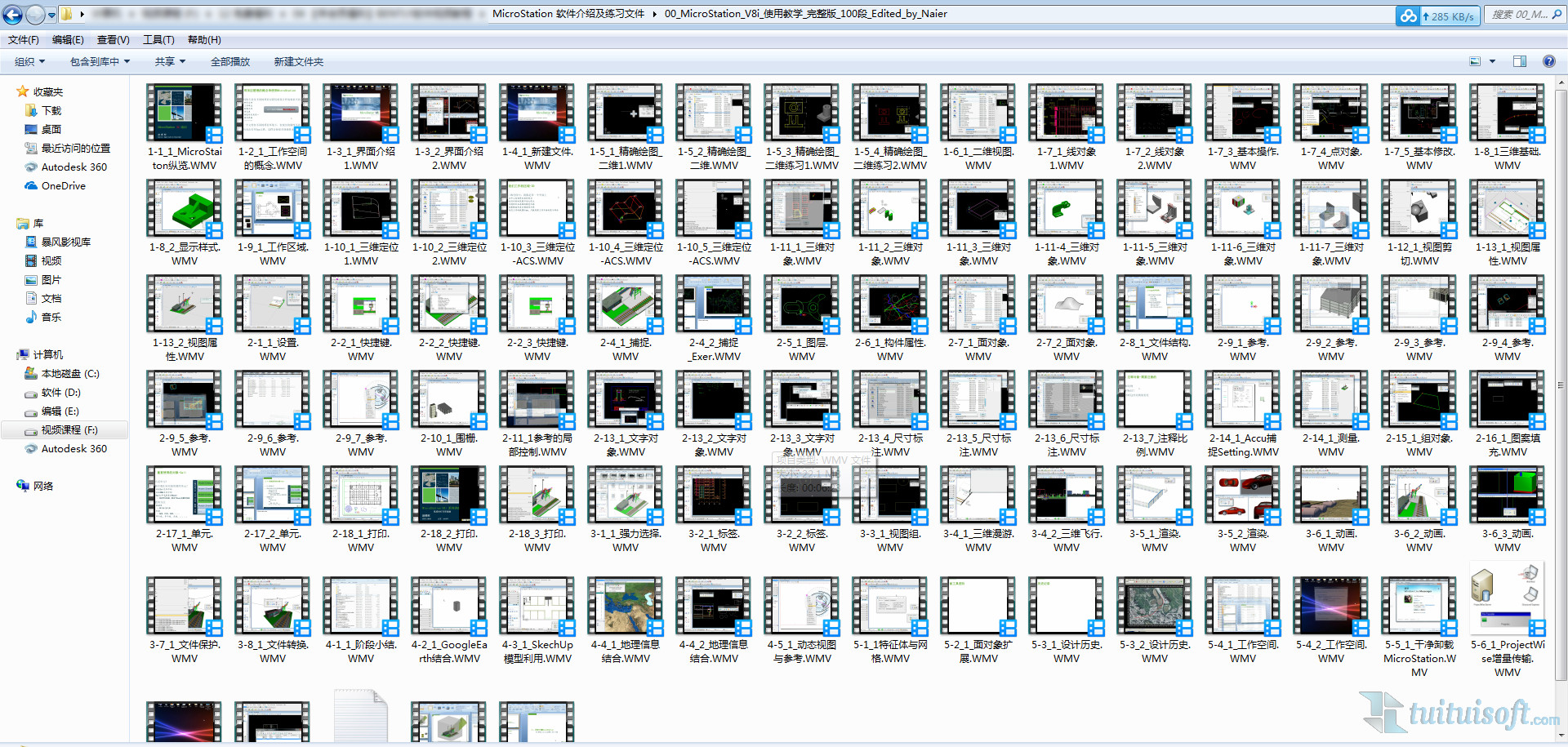Toggle the preview pane button
The height and width of the screenshot is (747, 1568).
pyautogui.click(x=1519, y=61)
